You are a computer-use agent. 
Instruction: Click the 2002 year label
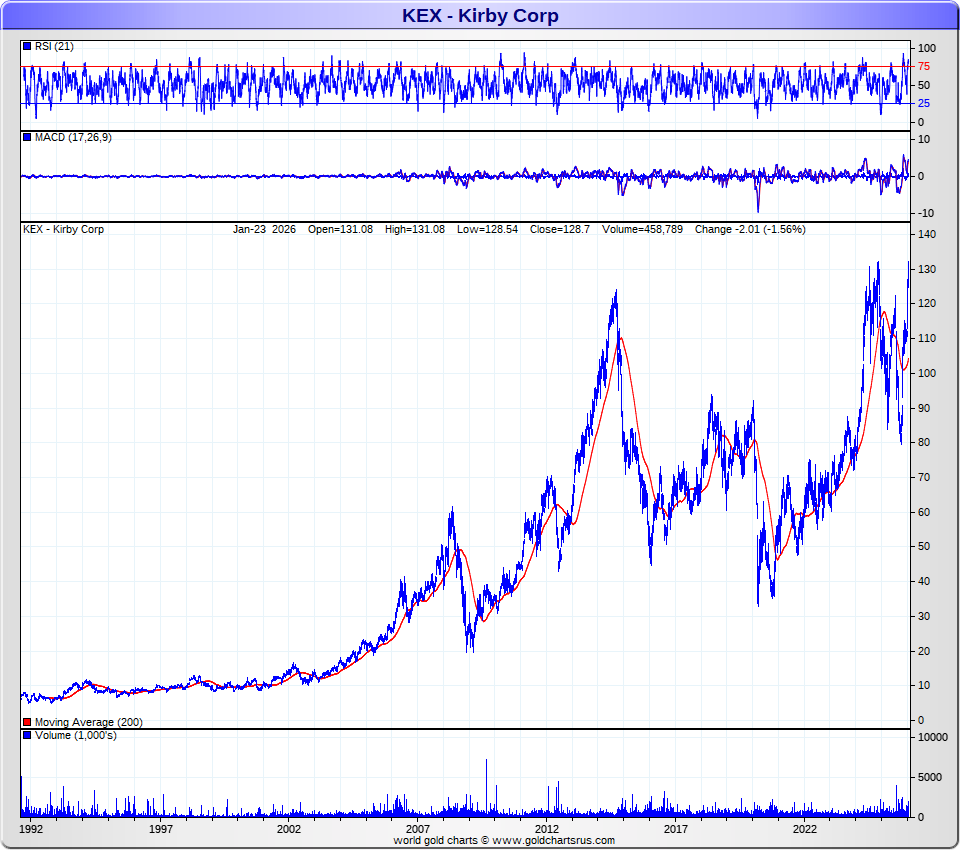(x=289, y=829)
